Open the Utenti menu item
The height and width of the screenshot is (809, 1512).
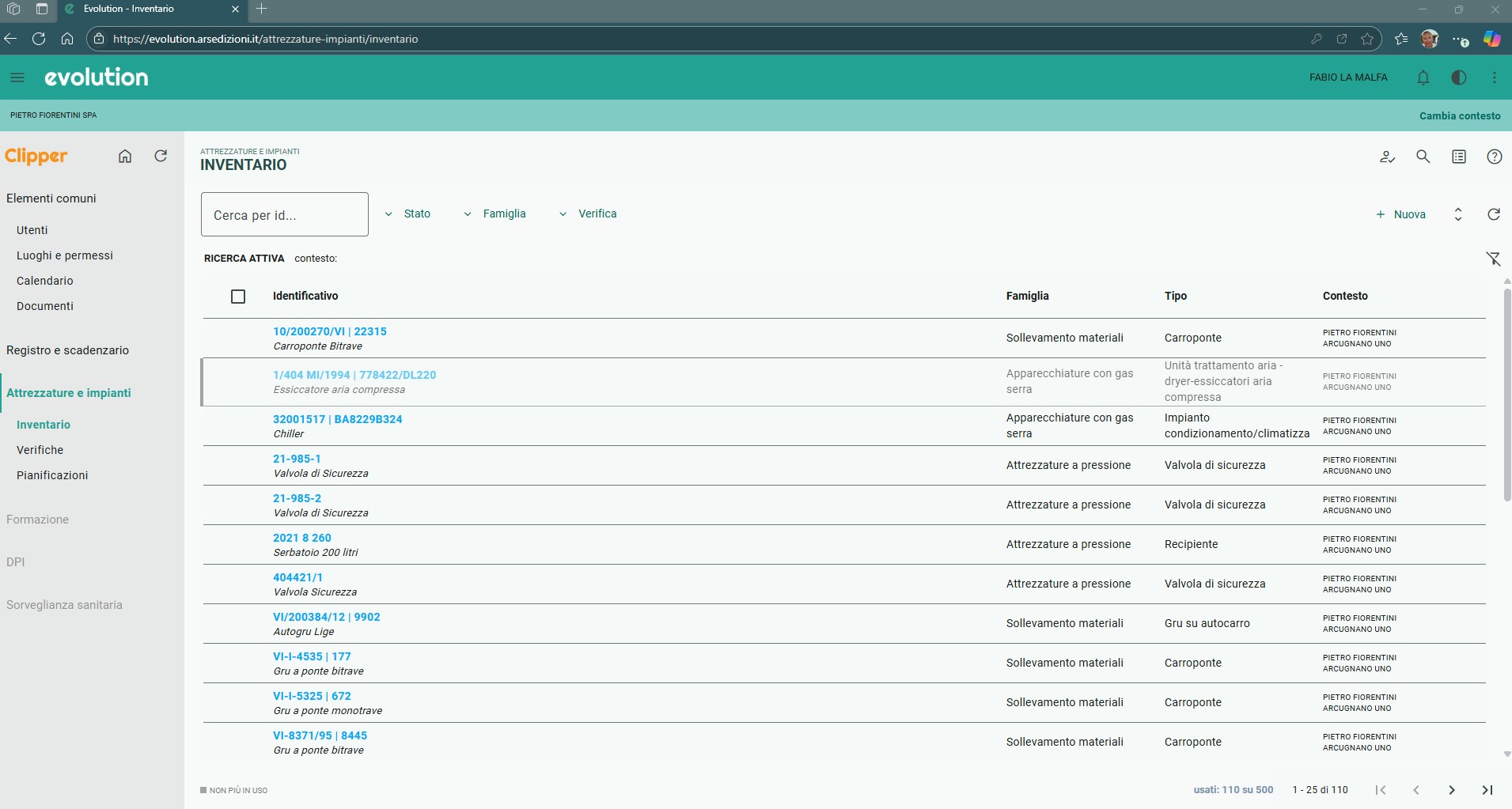pyautogui.click(x=32, y=230)
